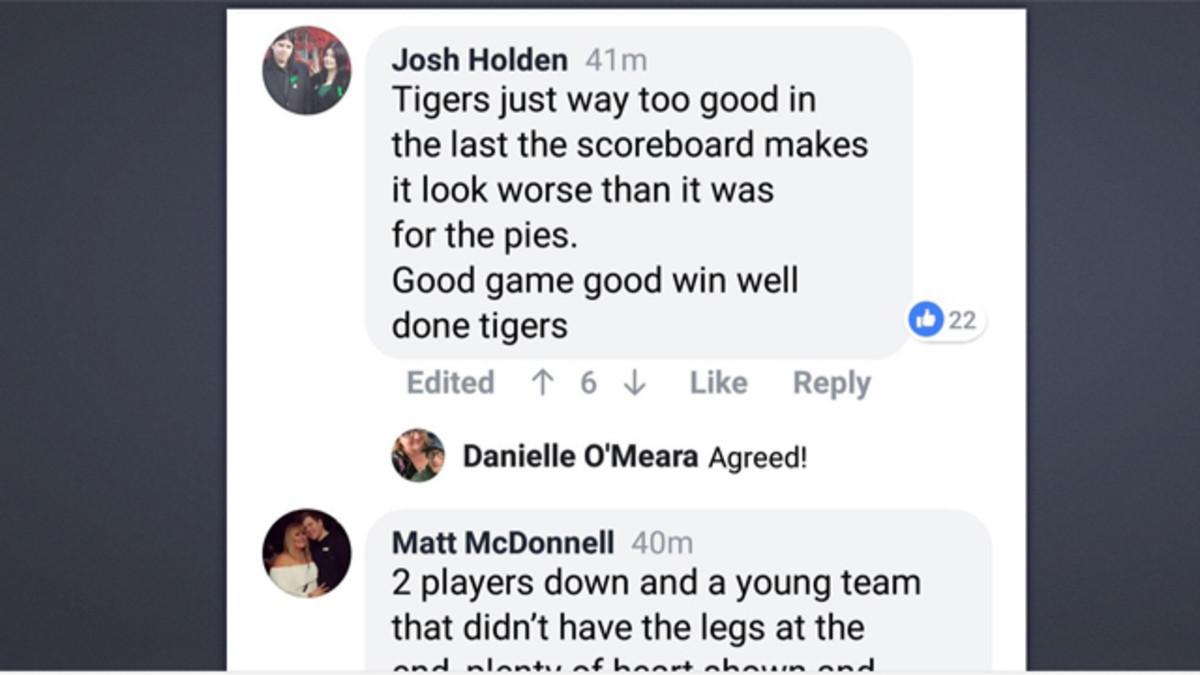Open Danielle O'Meara's "Agreed!" reply text
Image resolution: width=1200 pixels, height=675 pixels.
click(x=757, y=458)
